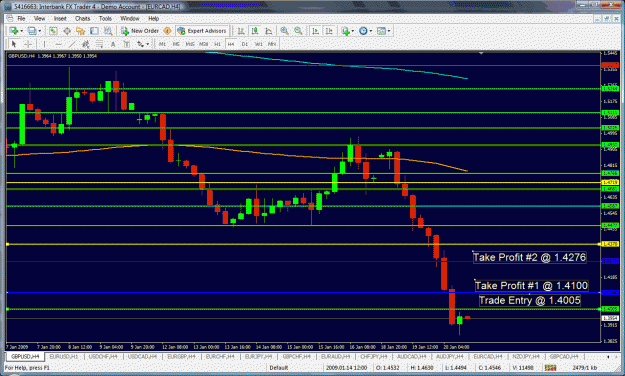Image resolution: width=625 pixels, height=376 pixels.
Task: Open the Periods clock icon
Action: tap(363, 31)
